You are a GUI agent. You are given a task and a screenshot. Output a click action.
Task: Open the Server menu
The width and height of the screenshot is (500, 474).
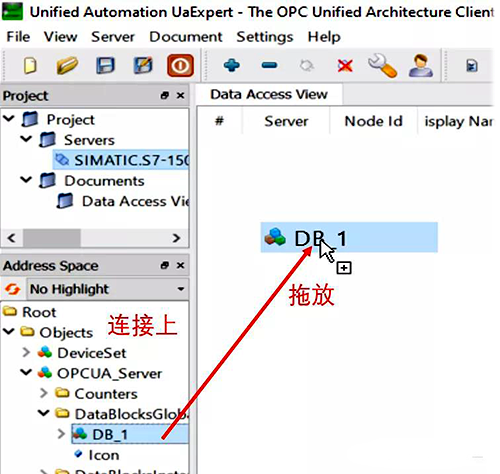click(x=113, y=37)
